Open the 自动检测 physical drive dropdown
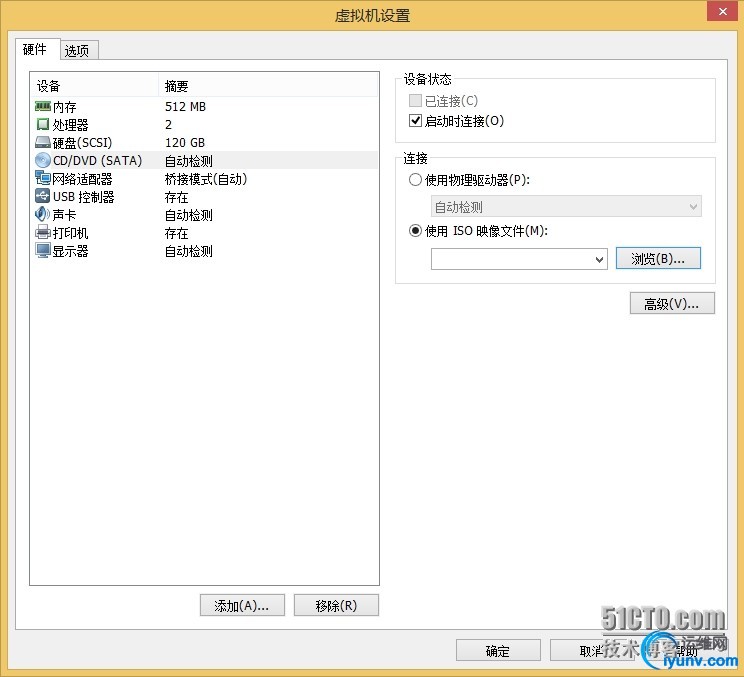 pos(566,206)
